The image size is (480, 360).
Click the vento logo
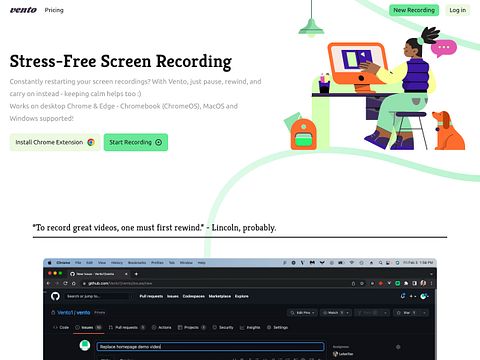23,10
